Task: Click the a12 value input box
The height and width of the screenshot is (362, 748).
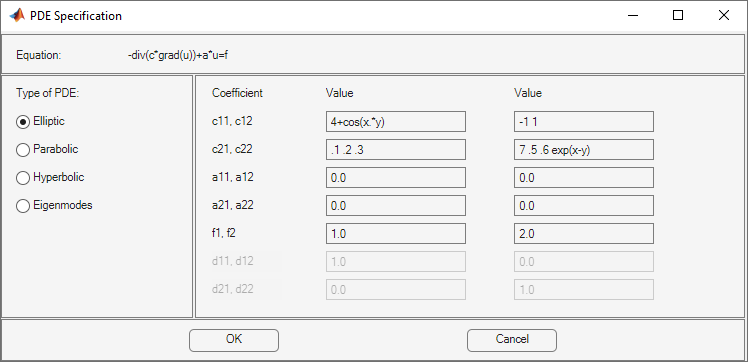Action: [584, 178]
